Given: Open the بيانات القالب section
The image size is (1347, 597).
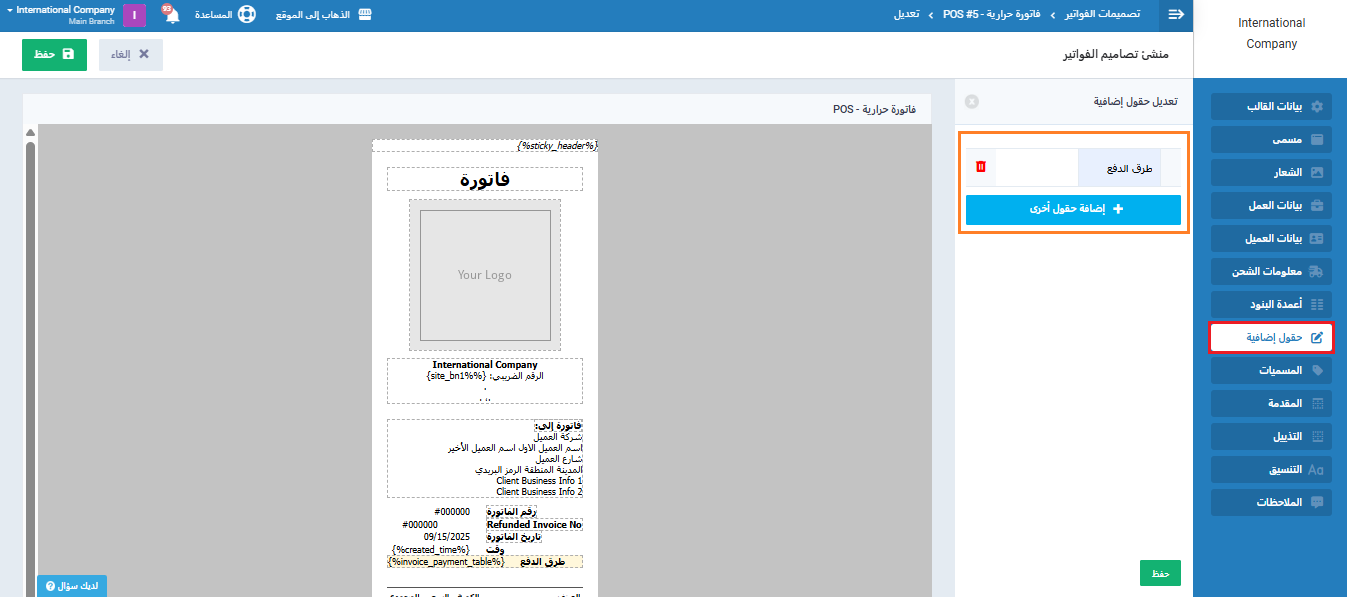Looking at the screenshot, I should pyautogui.click(x=1271, y=107).
